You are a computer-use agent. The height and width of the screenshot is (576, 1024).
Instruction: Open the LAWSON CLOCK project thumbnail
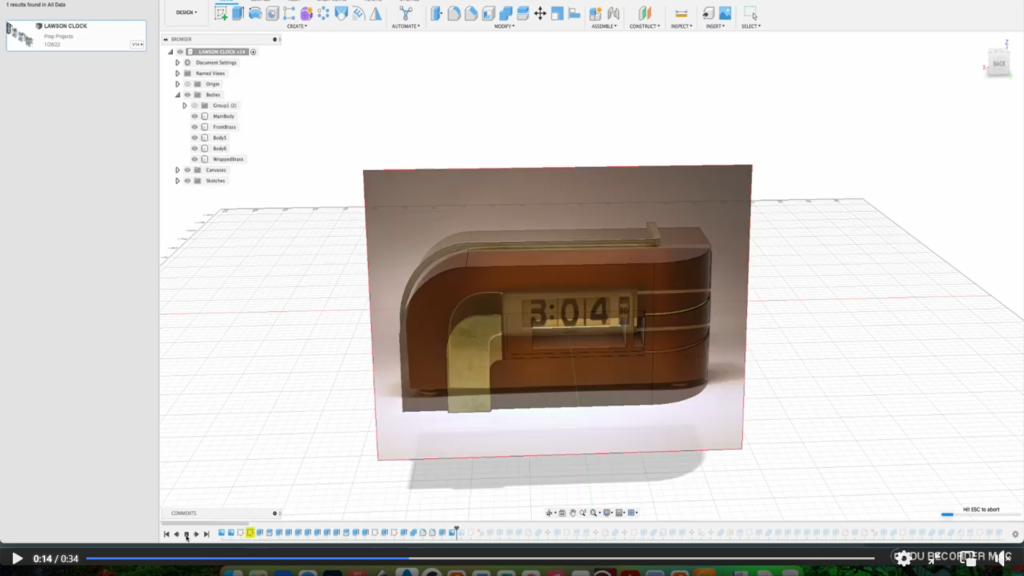tap(20, 36)
